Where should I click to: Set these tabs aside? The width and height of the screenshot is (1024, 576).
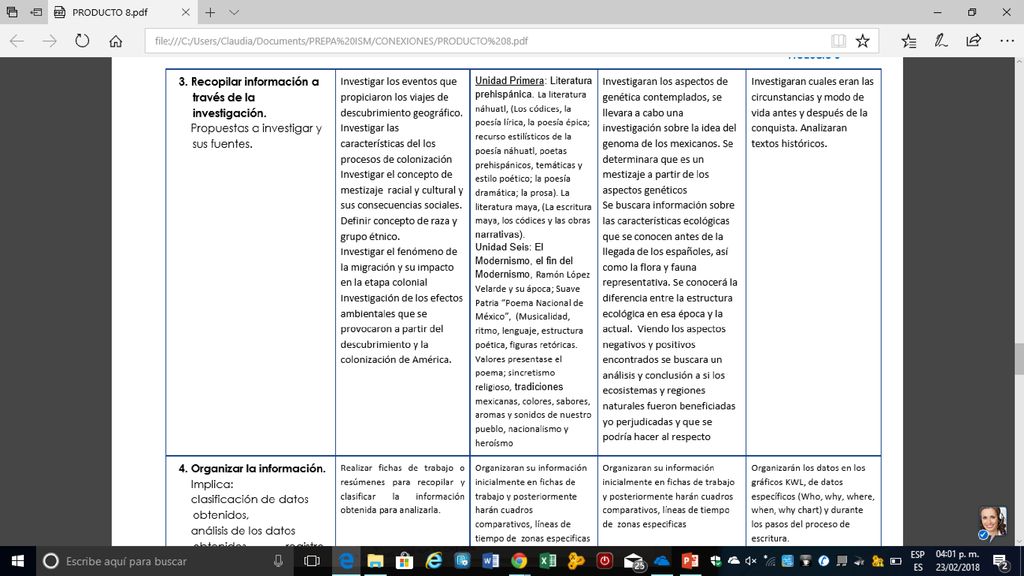point(36,12)
